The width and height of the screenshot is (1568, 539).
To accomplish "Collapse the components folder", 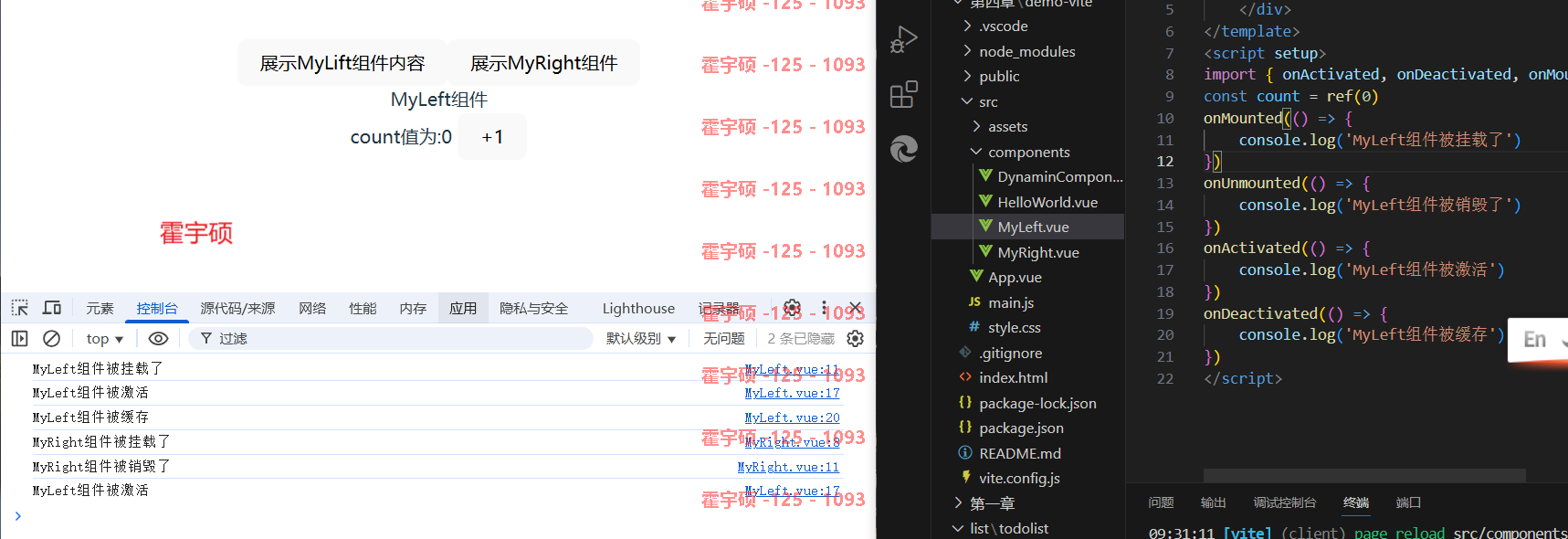I will pos(1028,152).
